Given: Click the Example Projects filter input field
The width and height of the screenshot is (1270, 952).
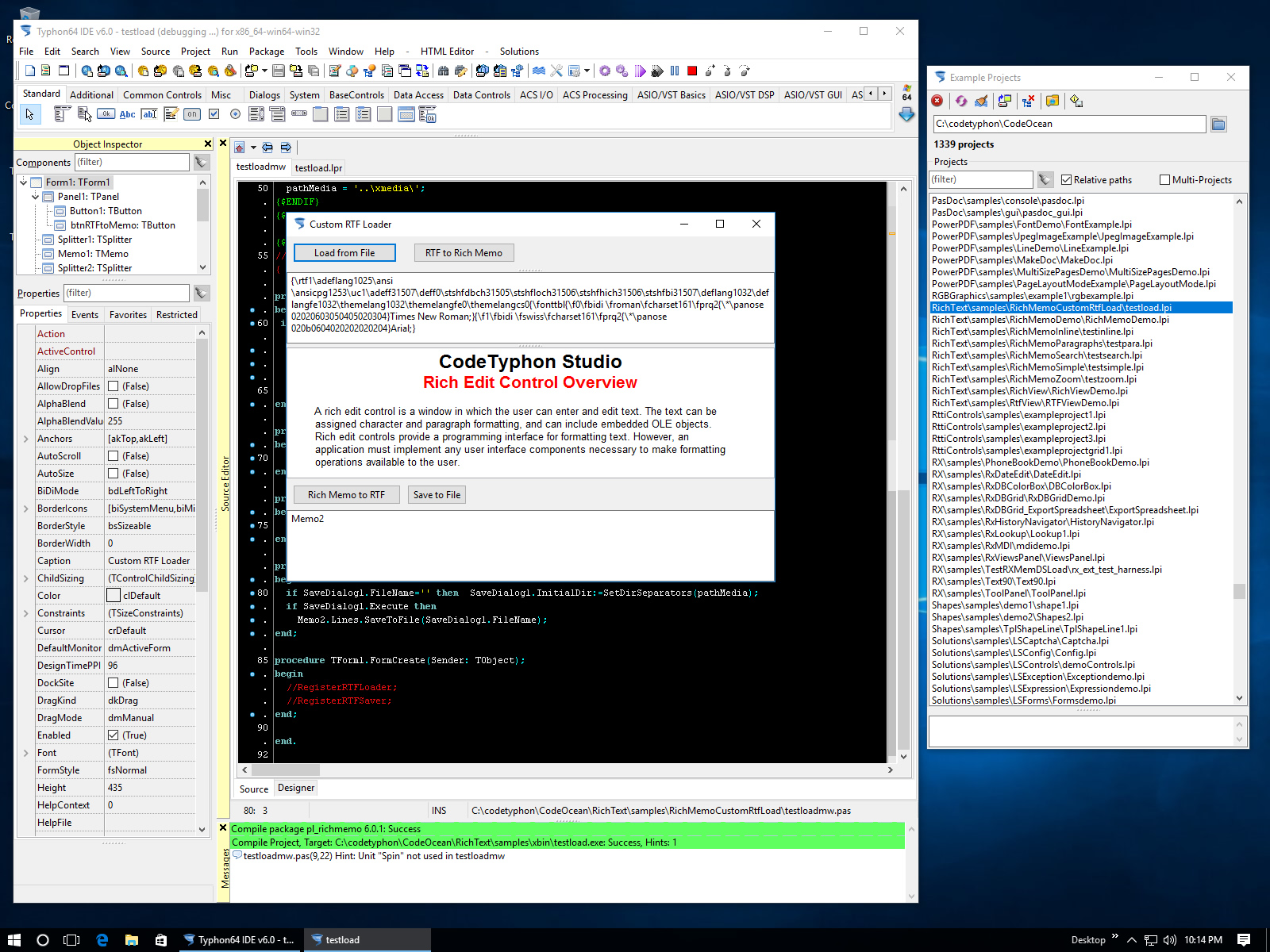Looking at the screenshot, I should pyautogui.click(x=981, y=180).
